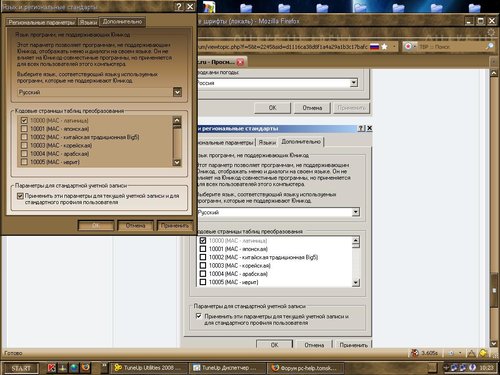
Task: Launch Kaspersky from the quick launch bar
Action: [x=51, y=368]
